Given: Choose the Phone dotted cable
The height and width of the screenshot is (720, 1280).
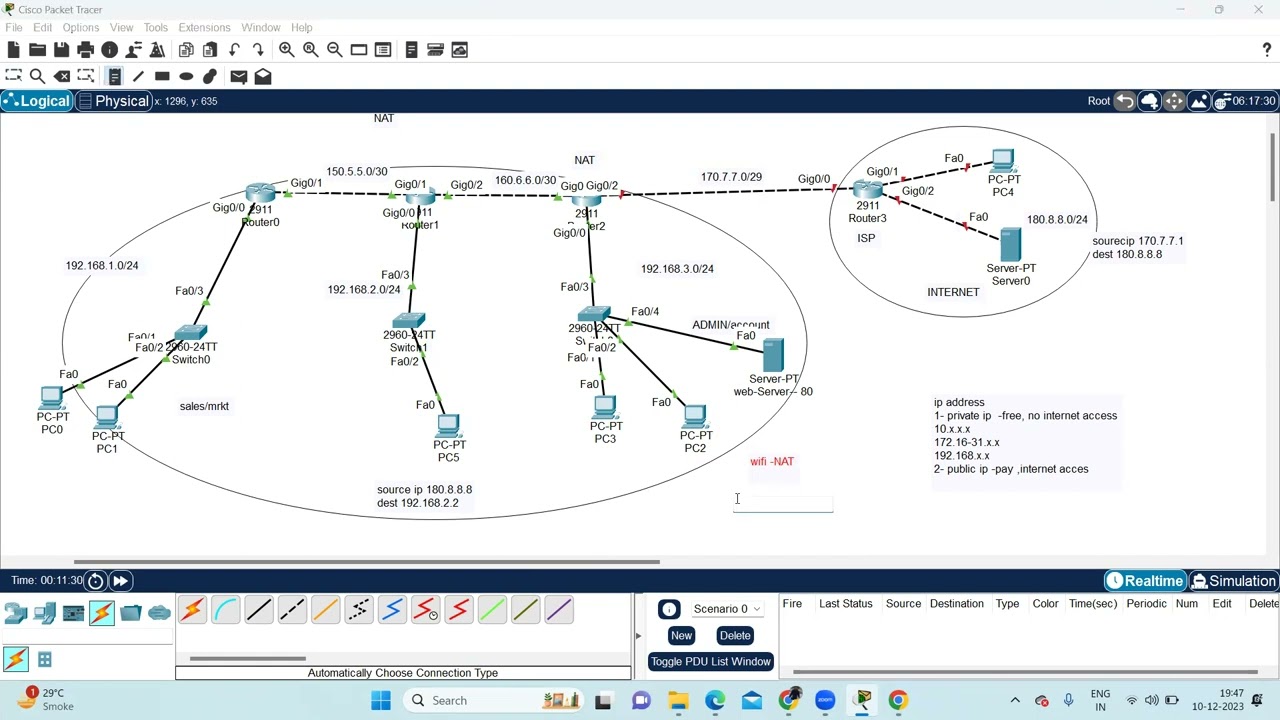Looking at the screenshot, I should [358, 609].
